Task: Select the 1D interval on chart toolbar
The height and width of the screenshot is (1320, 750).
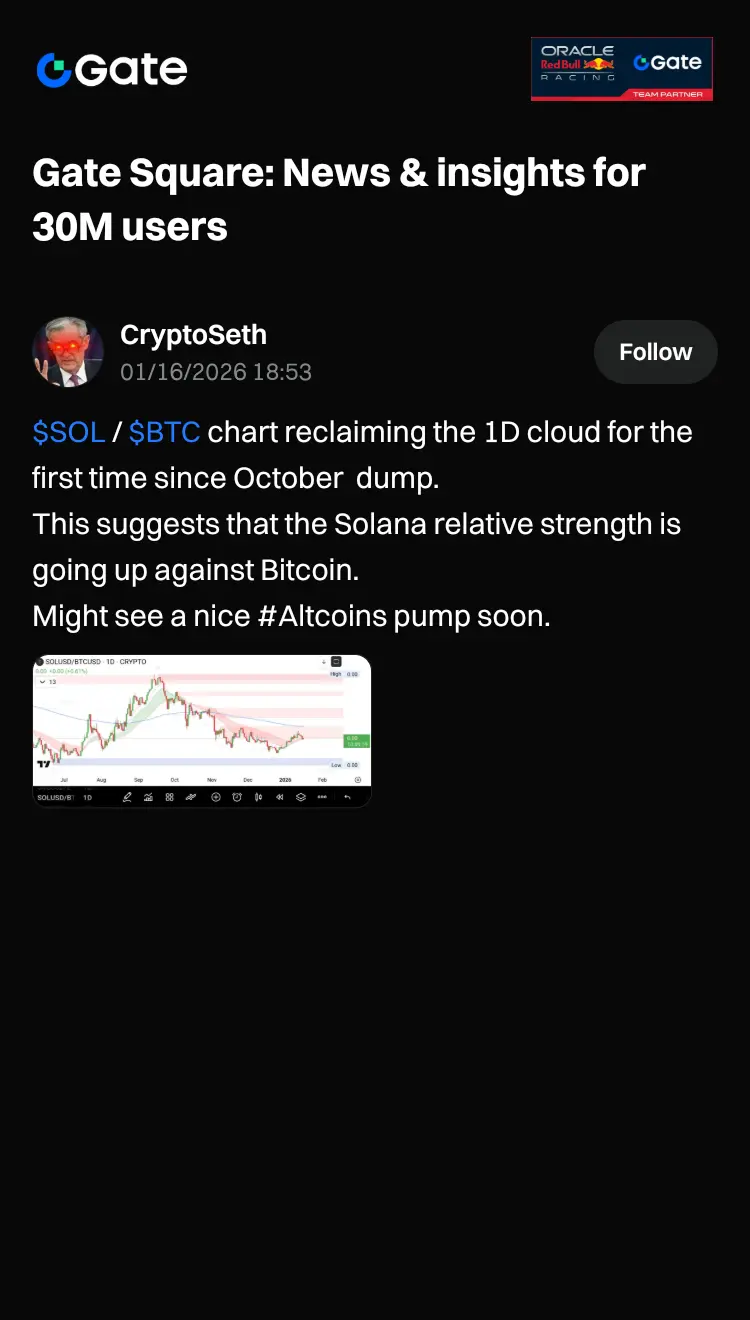Action: 87,797
